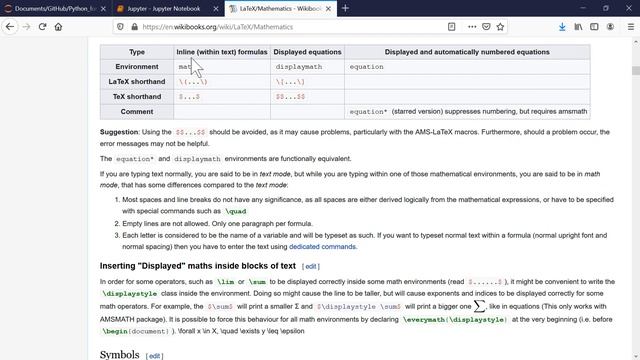Click the tracking protection shield icon

pyautogui.click(x=120, y=27)
